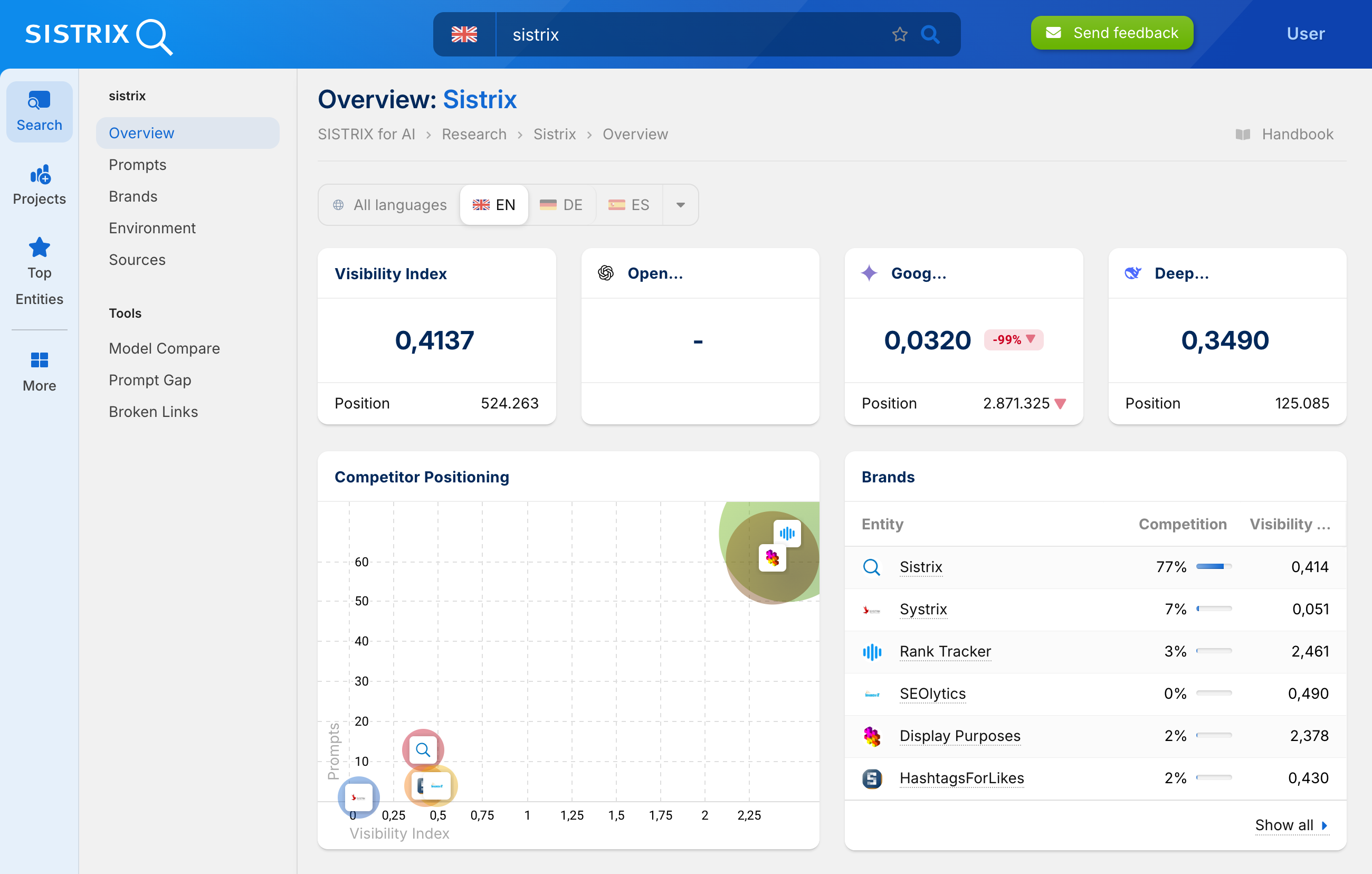Click the Sistrix bubble in Competitor Positioning chart
This screenshot has height=874, width=1372.
pyautogui.click(x=423, y=750)
